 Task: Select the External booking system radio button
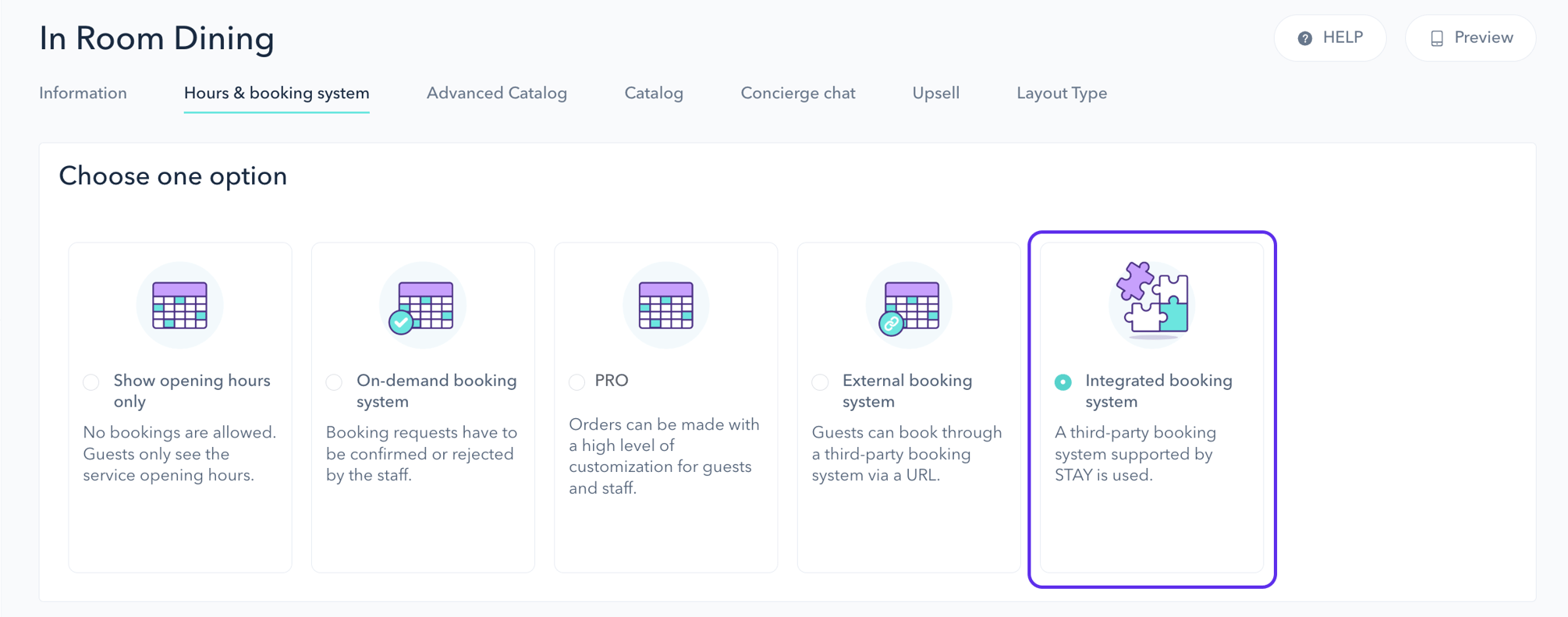point(820,381)
